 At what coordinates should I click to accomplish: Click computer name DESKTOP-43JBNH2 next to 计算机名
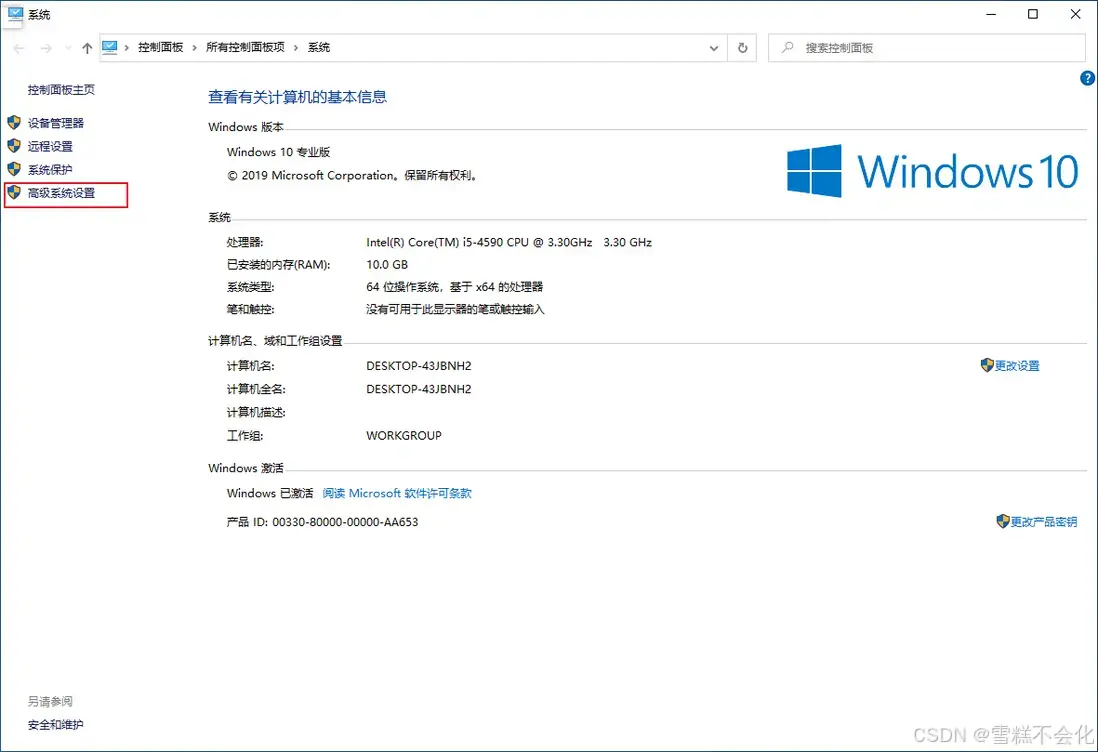pos(419,365)
